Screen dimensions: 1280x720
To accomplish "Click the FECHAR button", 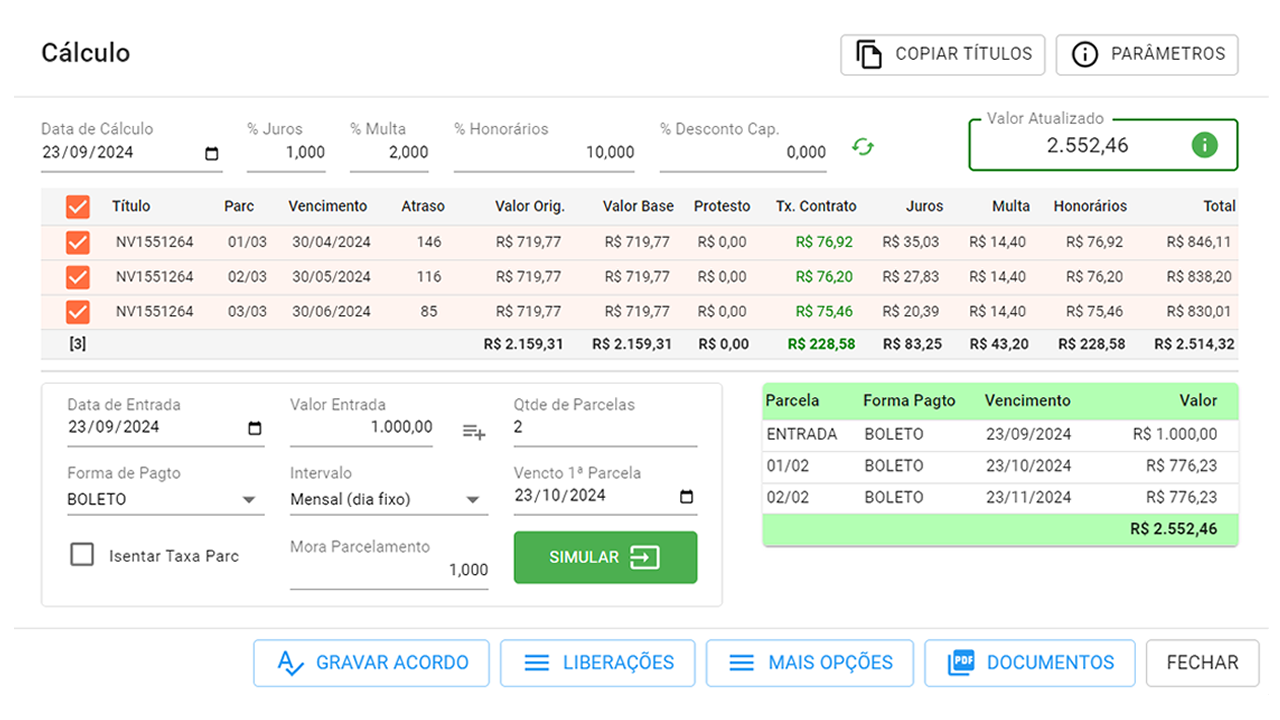I will 1202,663.
